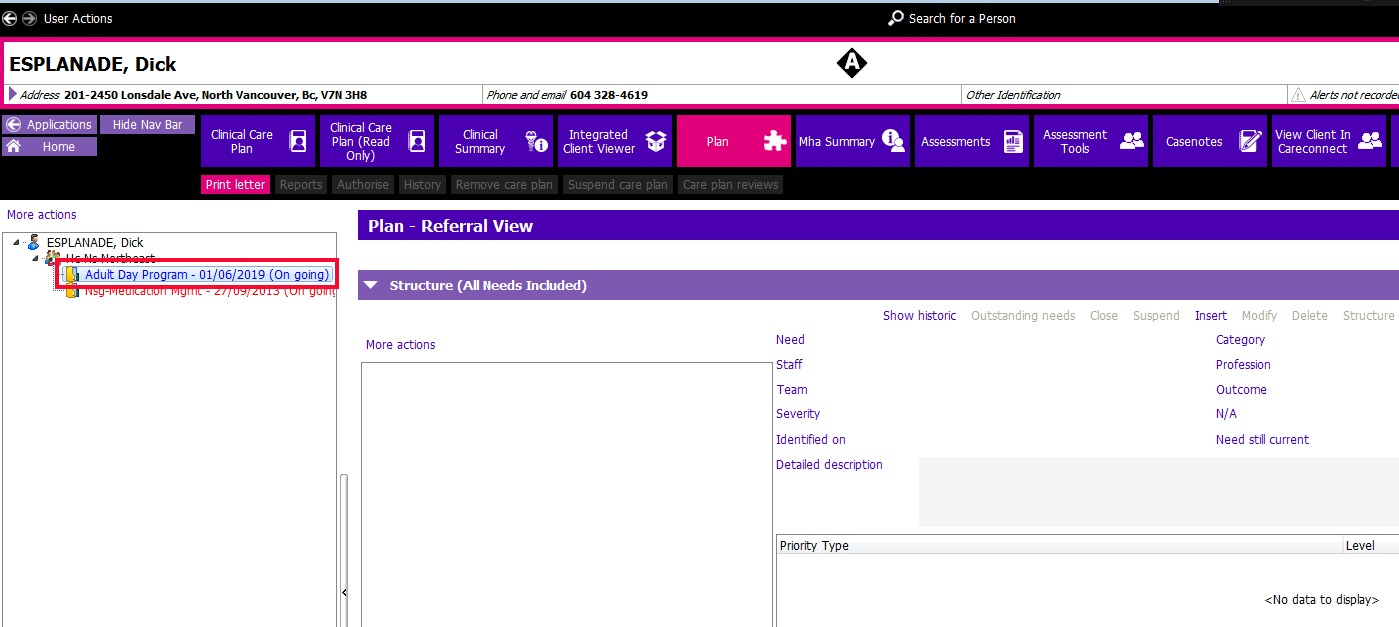Image resolution: width=1399 pixels, height=627 pixels.
Task: Expand the Address disclosure triangle
Action: point(13,94)
